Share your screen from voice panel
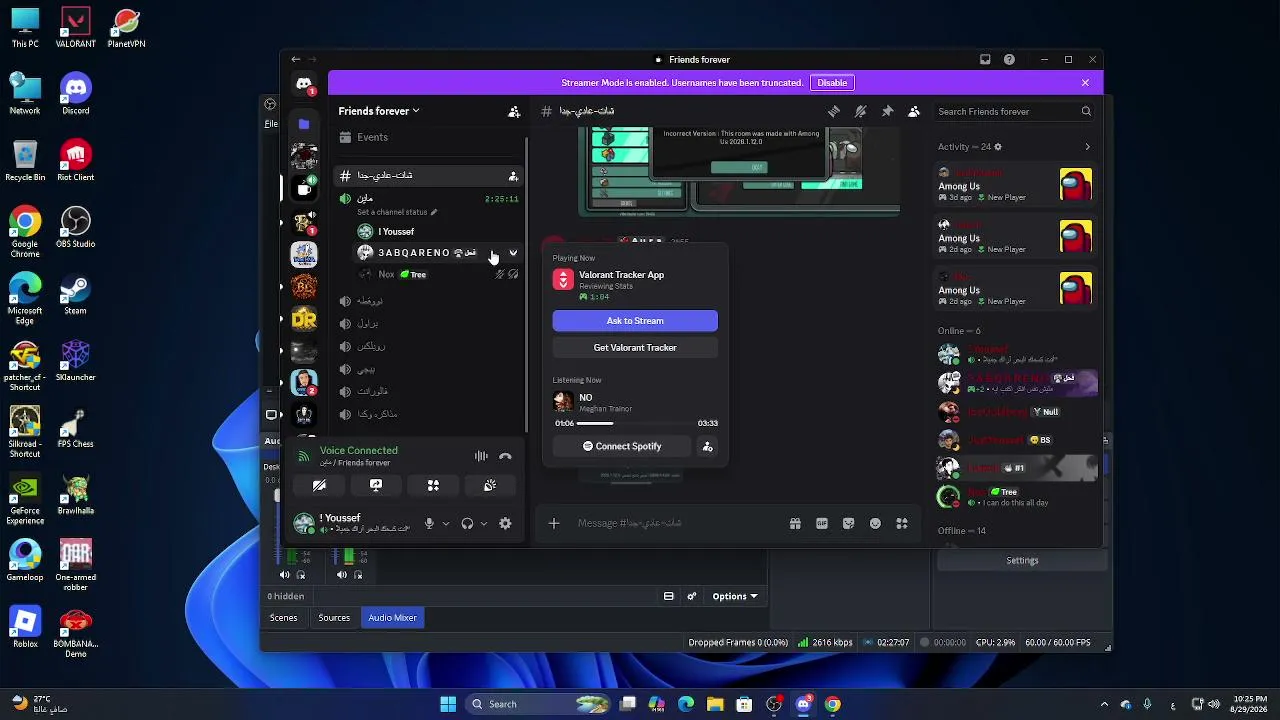This screenshot has width=1280, height=720. coord(376,485)
